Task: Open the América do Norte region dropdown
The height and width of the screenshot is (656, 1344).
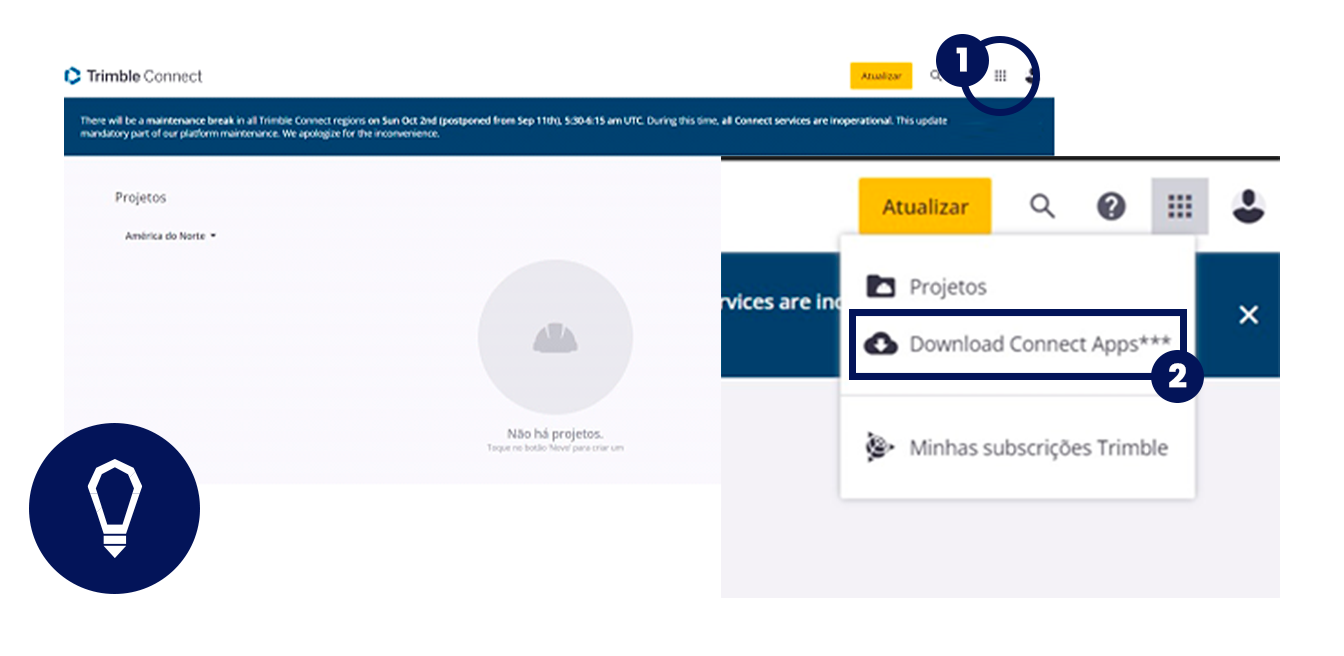Action: point(171,236)
